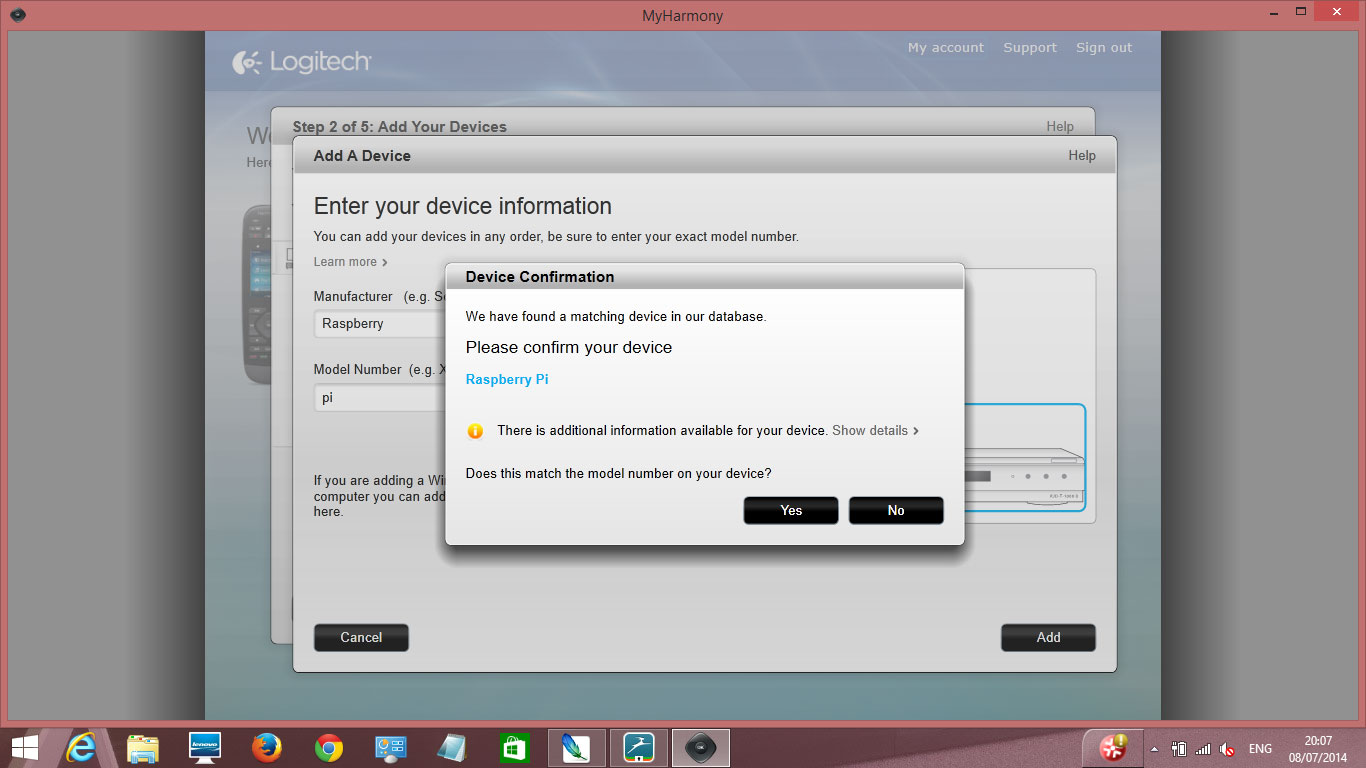Click the ENG language indicator
The image size is (1366, 768).
[1260, 748]
